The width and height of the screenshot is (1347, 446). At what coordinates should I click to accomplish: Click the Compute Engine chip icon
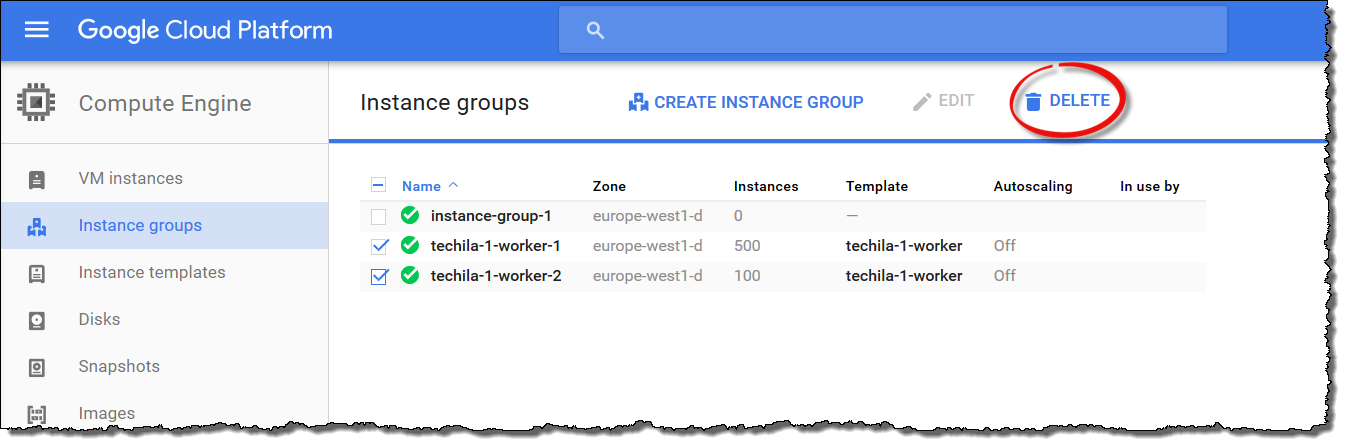click(x=37, y=102)
